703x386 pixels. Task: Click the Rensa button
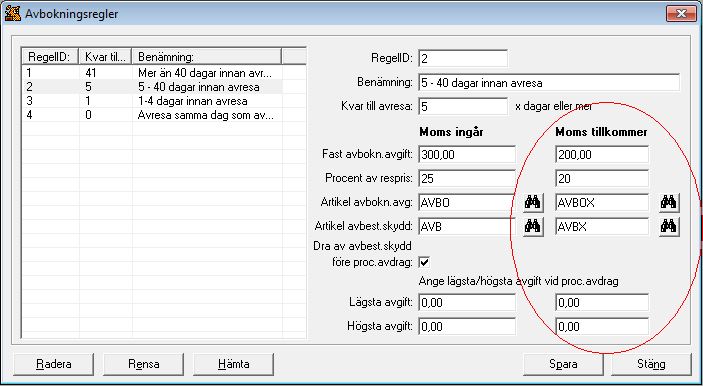[x=143, y=364]
